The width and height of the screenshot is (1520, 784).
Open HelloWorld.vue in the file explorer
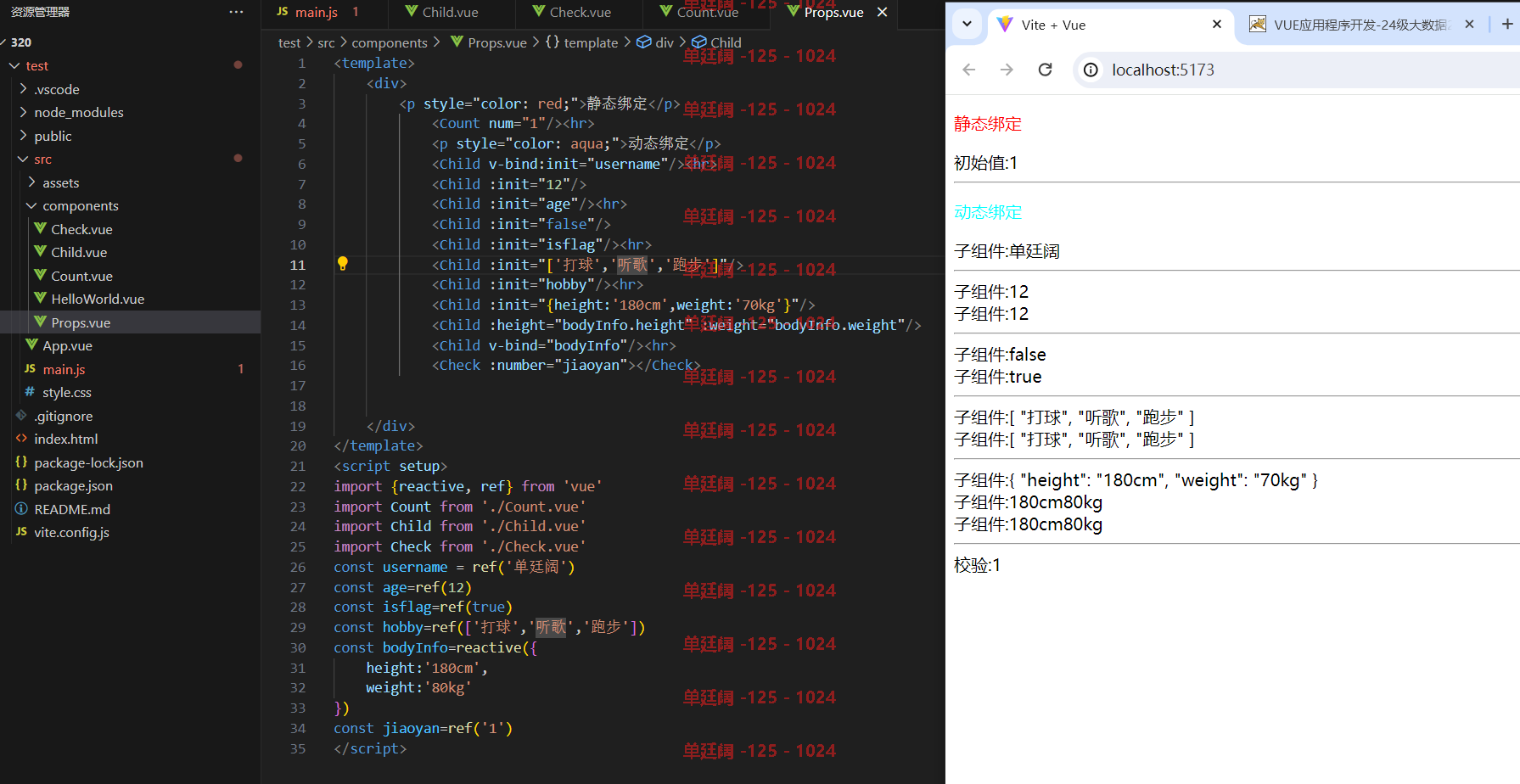tap(130, 299)
